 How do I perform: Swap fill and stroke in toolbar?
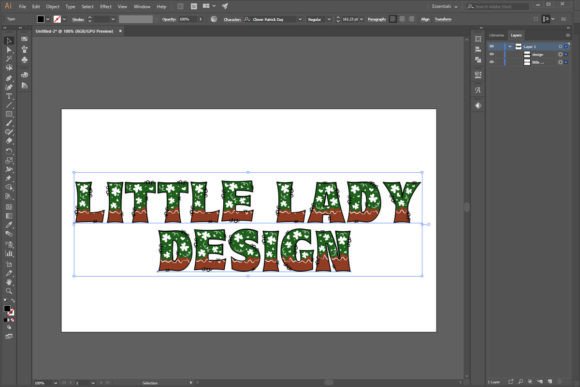[13, 301]
